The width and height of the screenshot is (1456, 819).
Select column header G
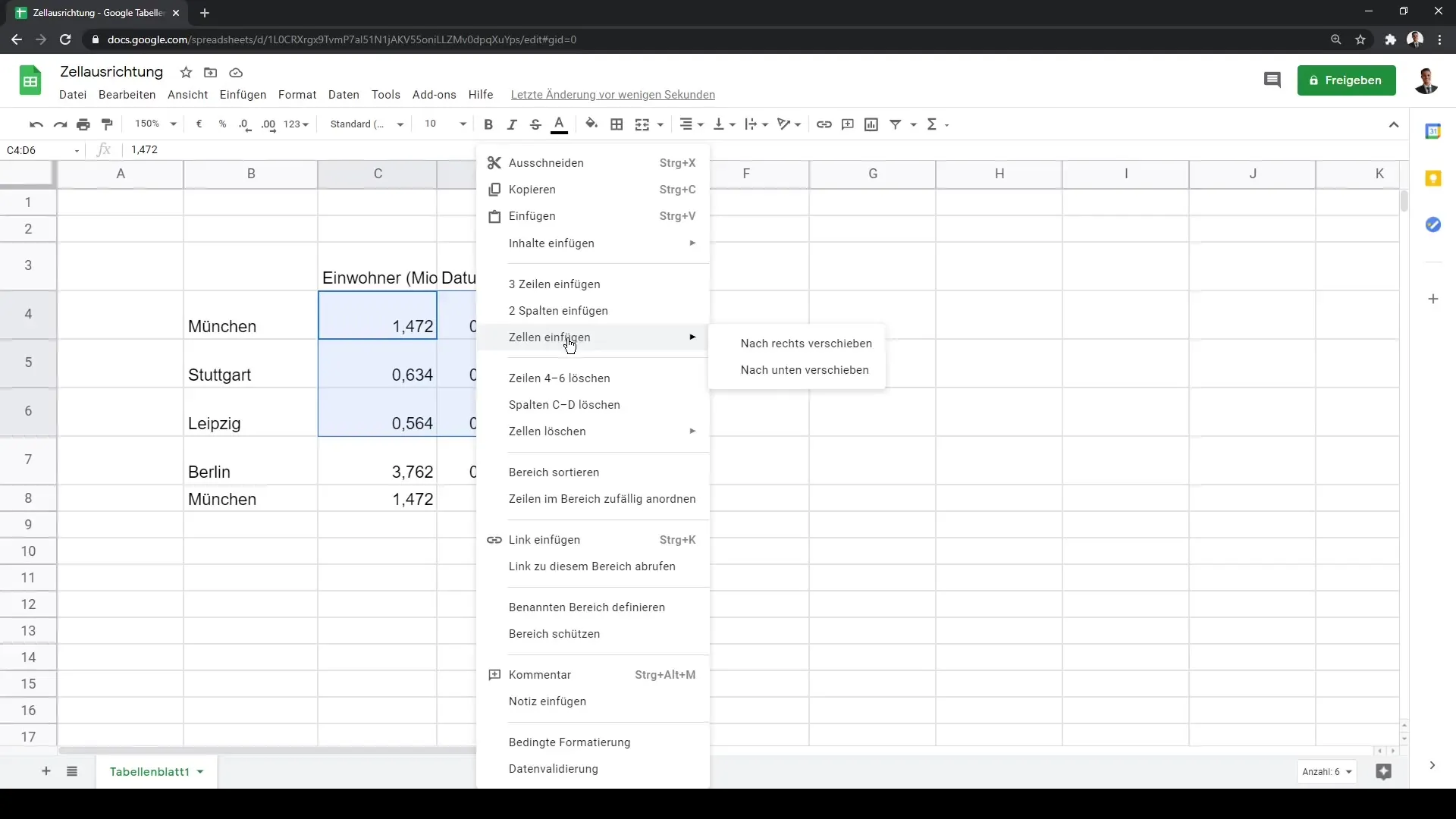coord(873,174)
